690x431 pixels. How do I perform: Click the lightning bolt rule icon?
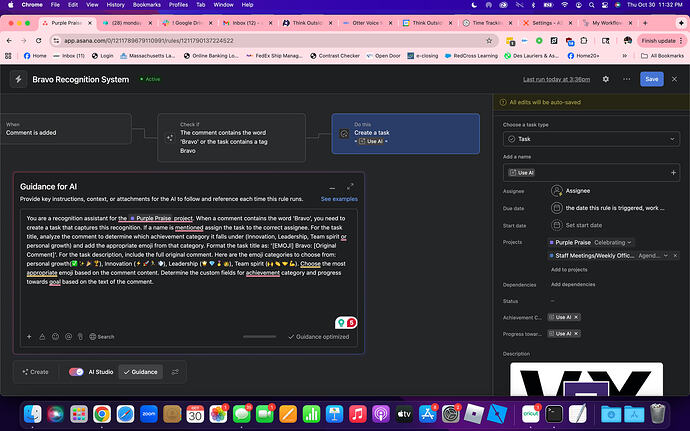(18, 79)
